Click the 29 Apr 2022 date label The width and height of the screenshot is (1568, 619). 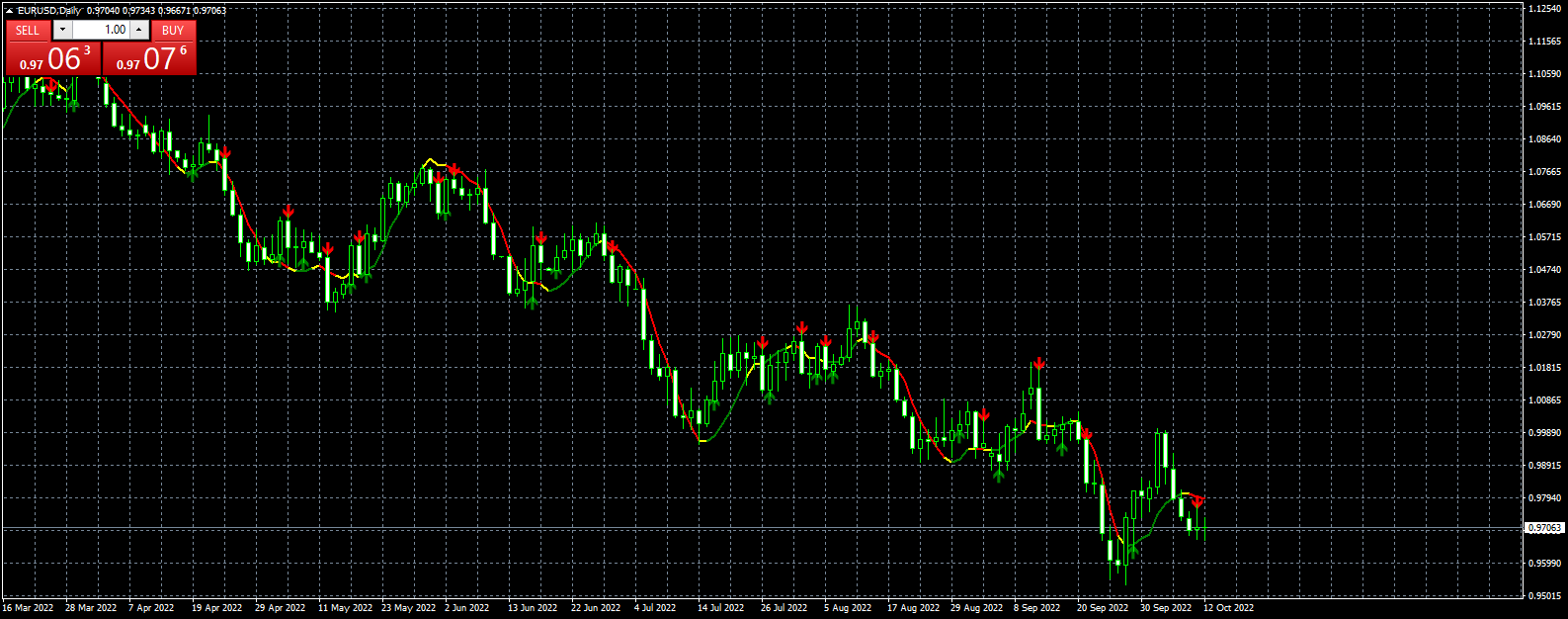(x=281, y=608)
